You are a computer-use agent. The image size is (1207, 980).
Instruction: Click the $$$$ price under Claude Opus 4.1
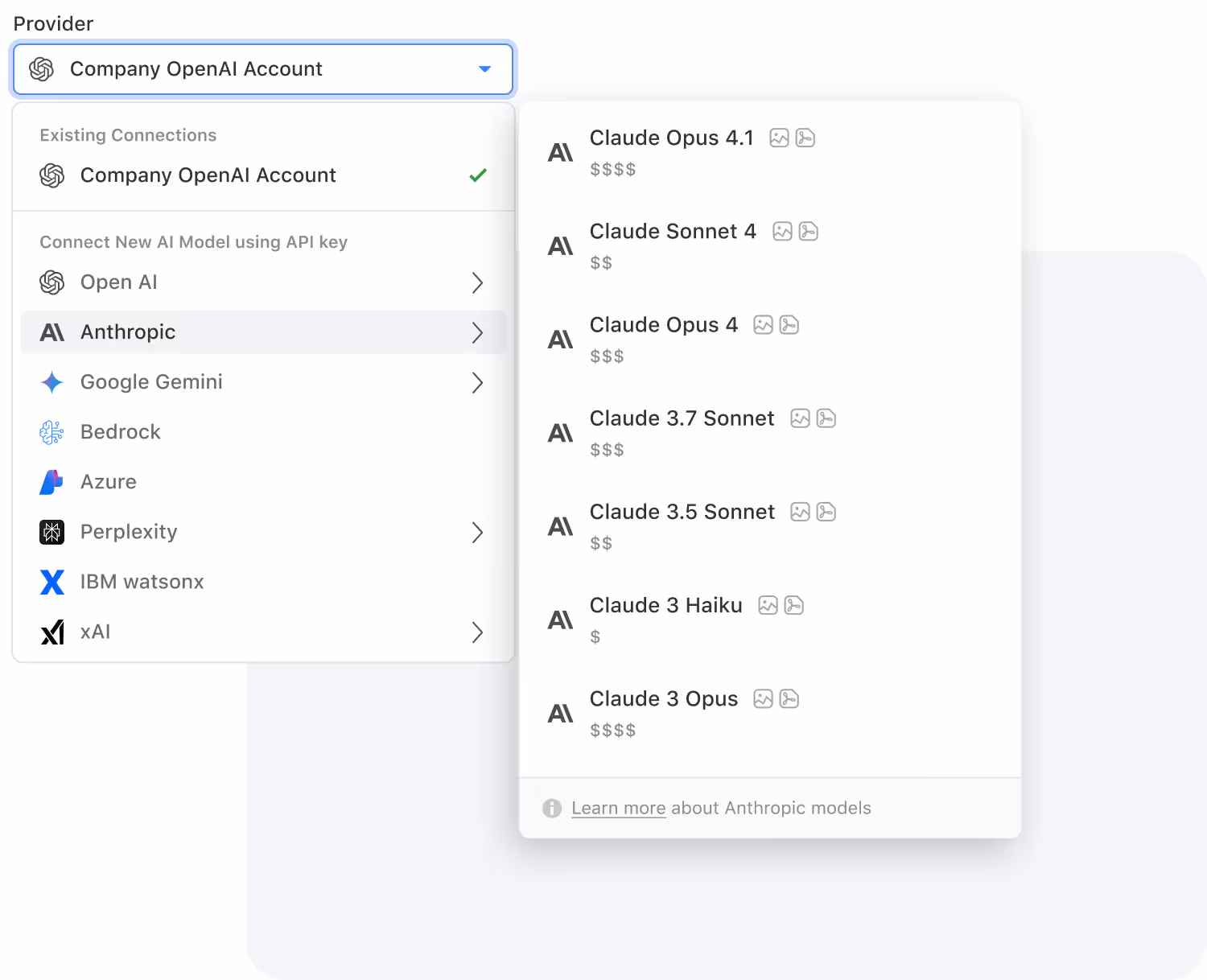point(613,169)
